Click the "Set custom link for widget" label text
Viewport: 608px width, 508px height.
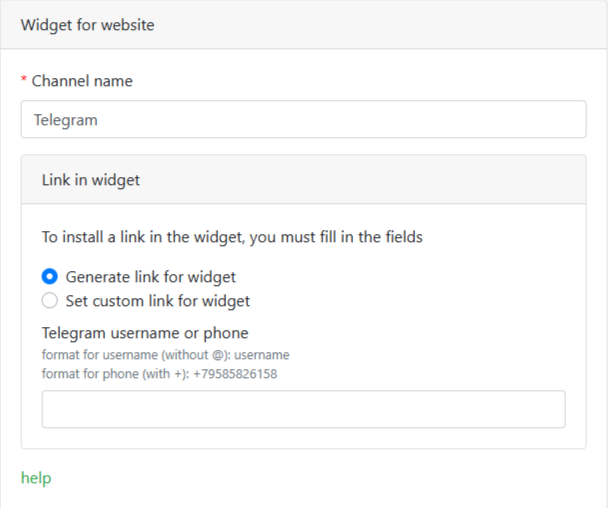coord(158,301)
